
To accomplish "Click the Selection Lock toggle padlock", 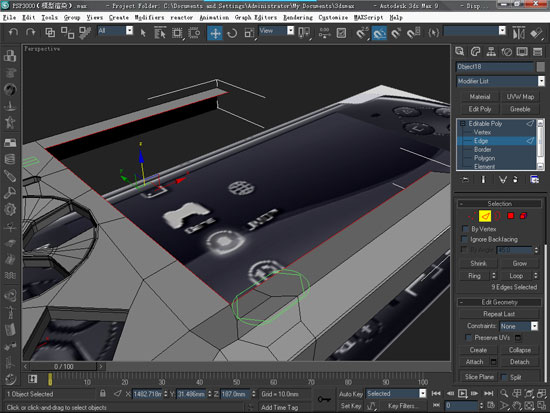I will coord(102,393).
